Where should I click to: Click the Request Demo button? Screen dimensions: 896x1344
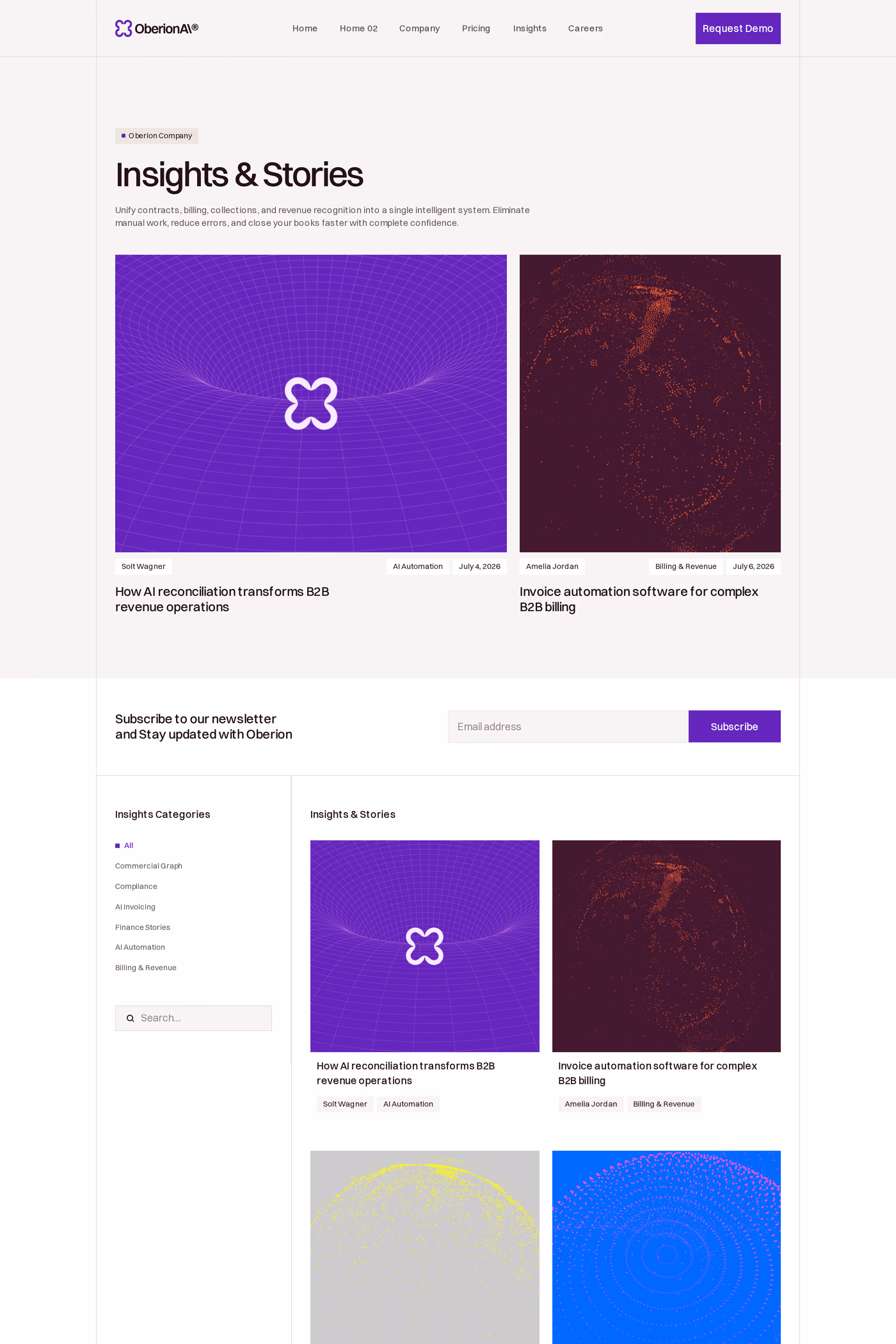[x=738, y=28]
